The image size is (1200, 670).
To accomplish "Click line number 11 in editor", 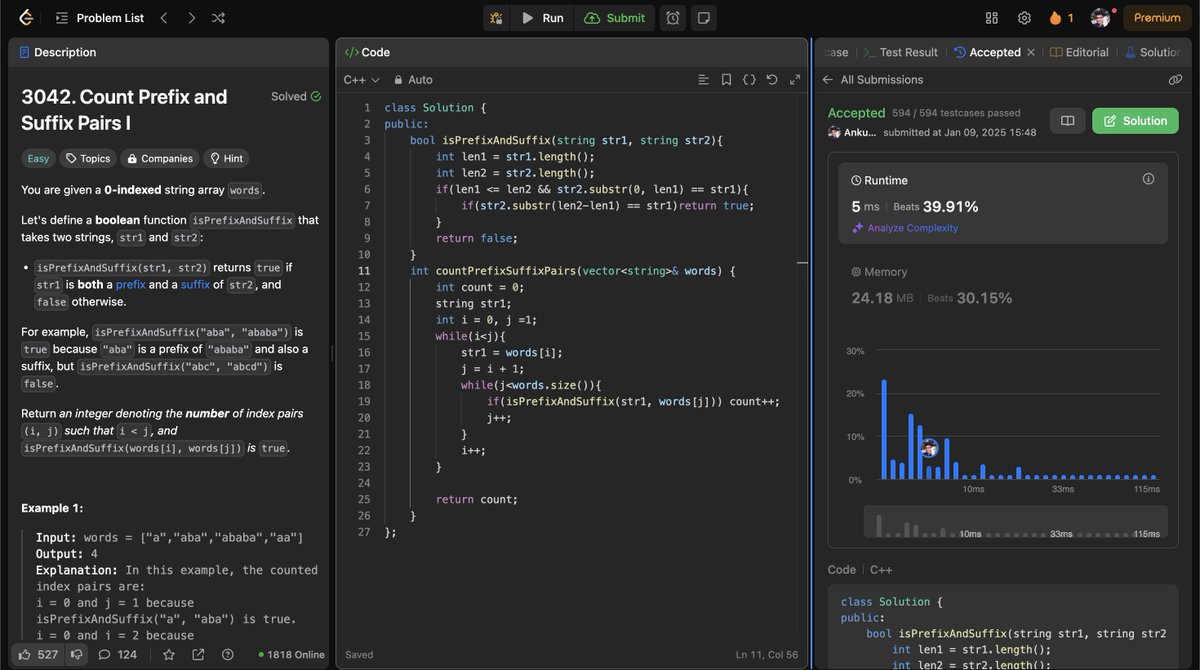I will pos(364,271).
